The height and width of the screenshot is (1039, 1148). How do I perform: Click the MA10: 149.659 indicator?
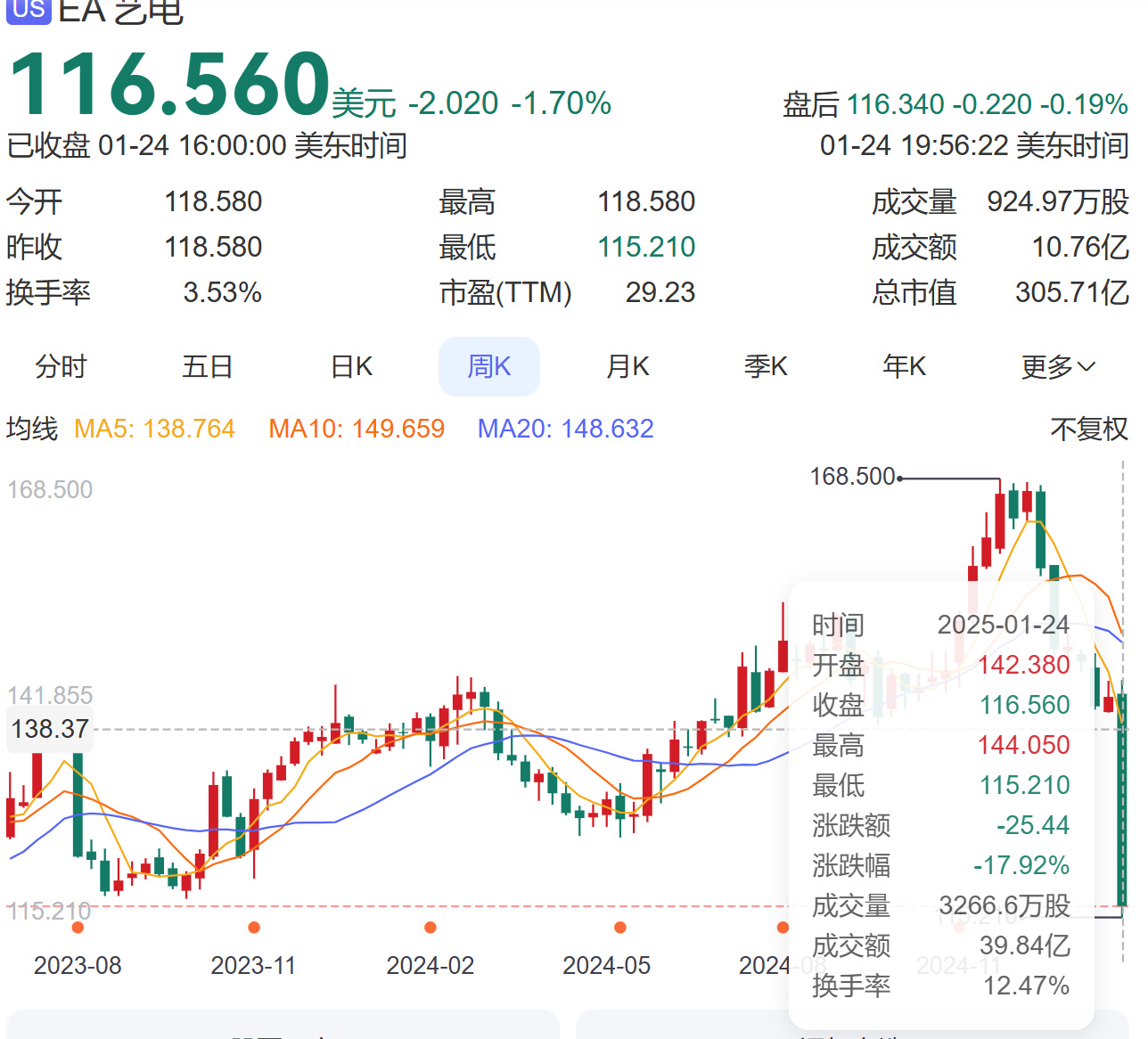tap(357, 429)
